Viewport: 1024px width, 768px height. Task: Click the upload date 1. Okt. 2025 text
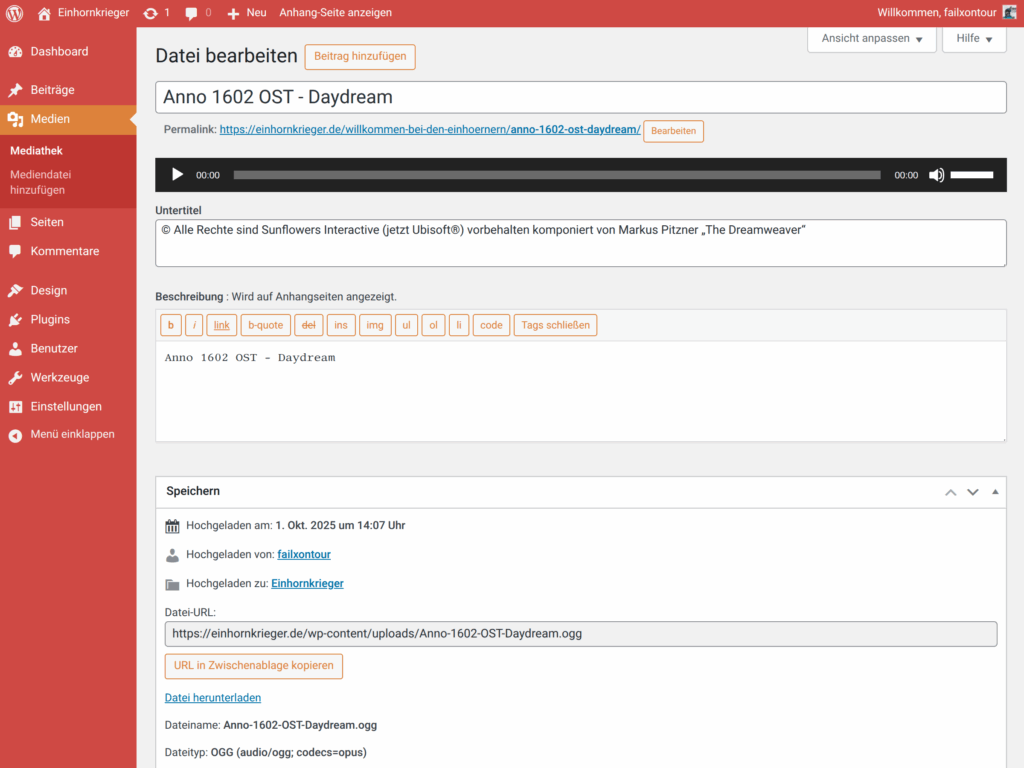click(x=340, y=526)
